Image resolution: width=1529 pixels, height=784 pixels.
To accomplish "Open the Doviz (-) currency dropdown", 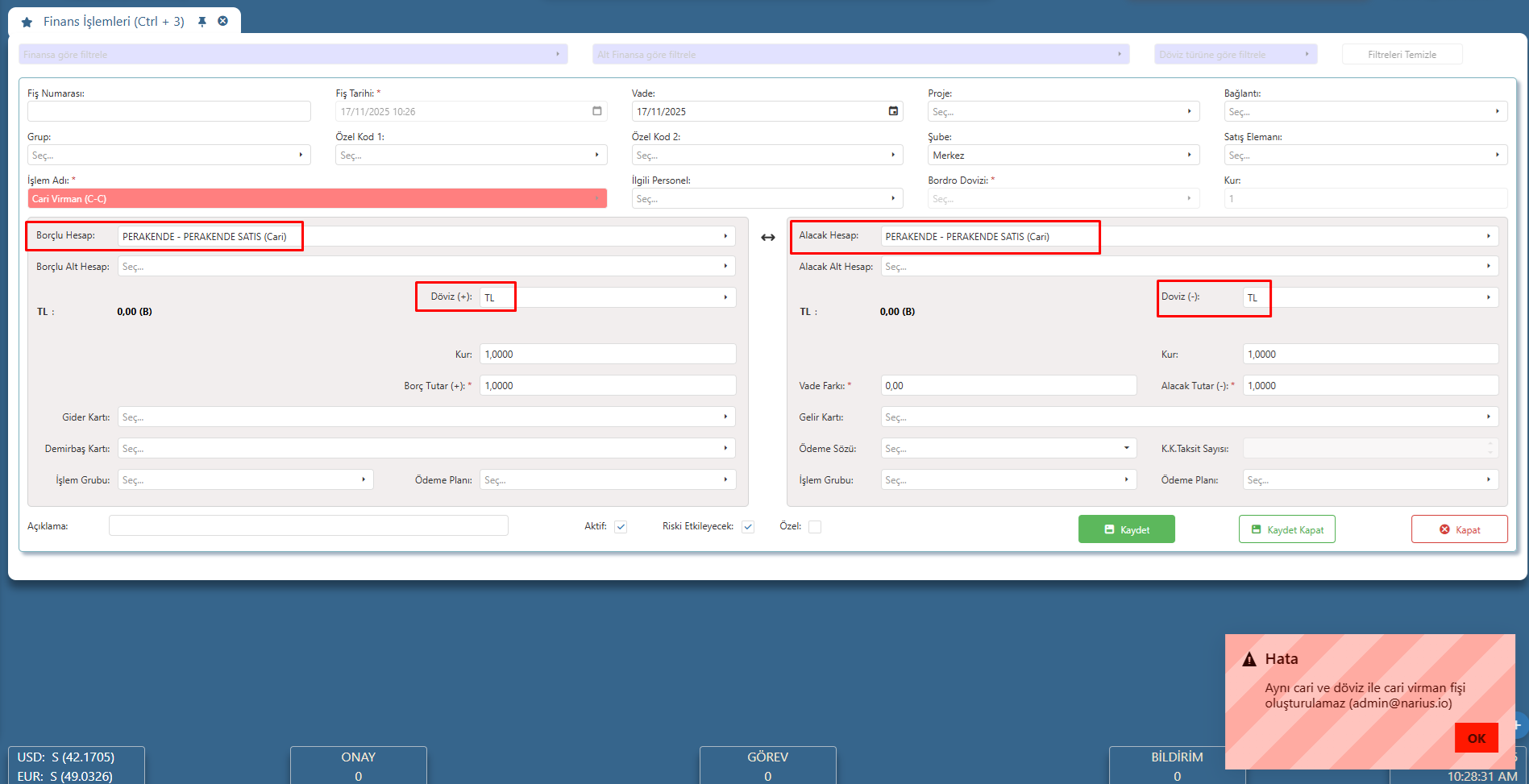I will (1371, 297).
